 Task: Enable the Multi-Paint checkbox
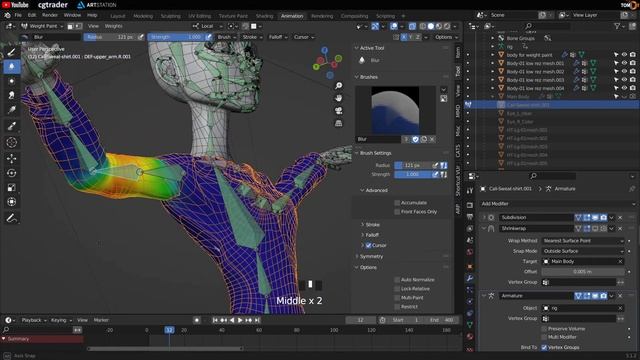(397, 298)
